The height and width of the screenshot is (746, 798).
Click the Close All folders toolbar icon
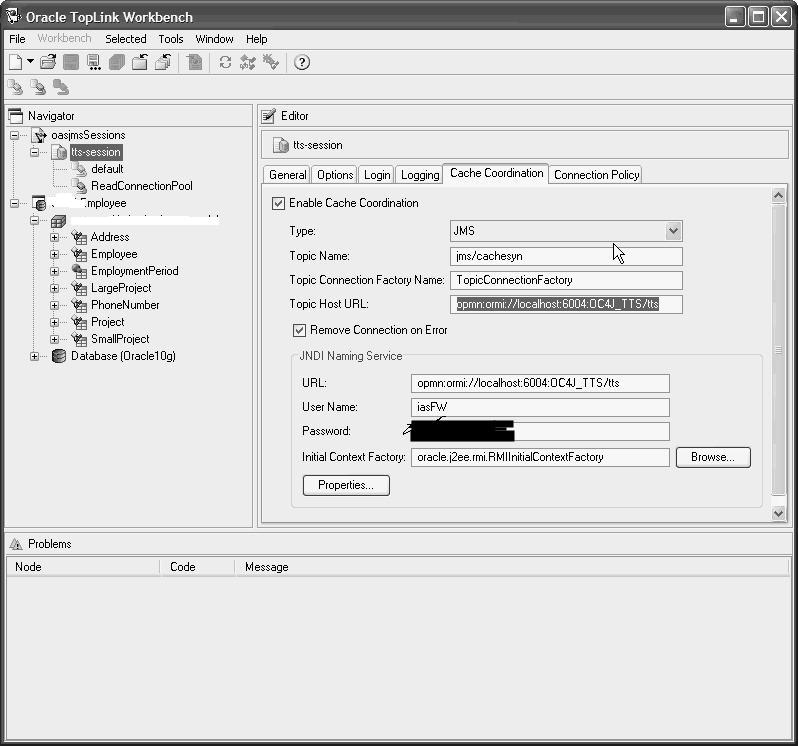pyautogui.click(x=163, y=63)
